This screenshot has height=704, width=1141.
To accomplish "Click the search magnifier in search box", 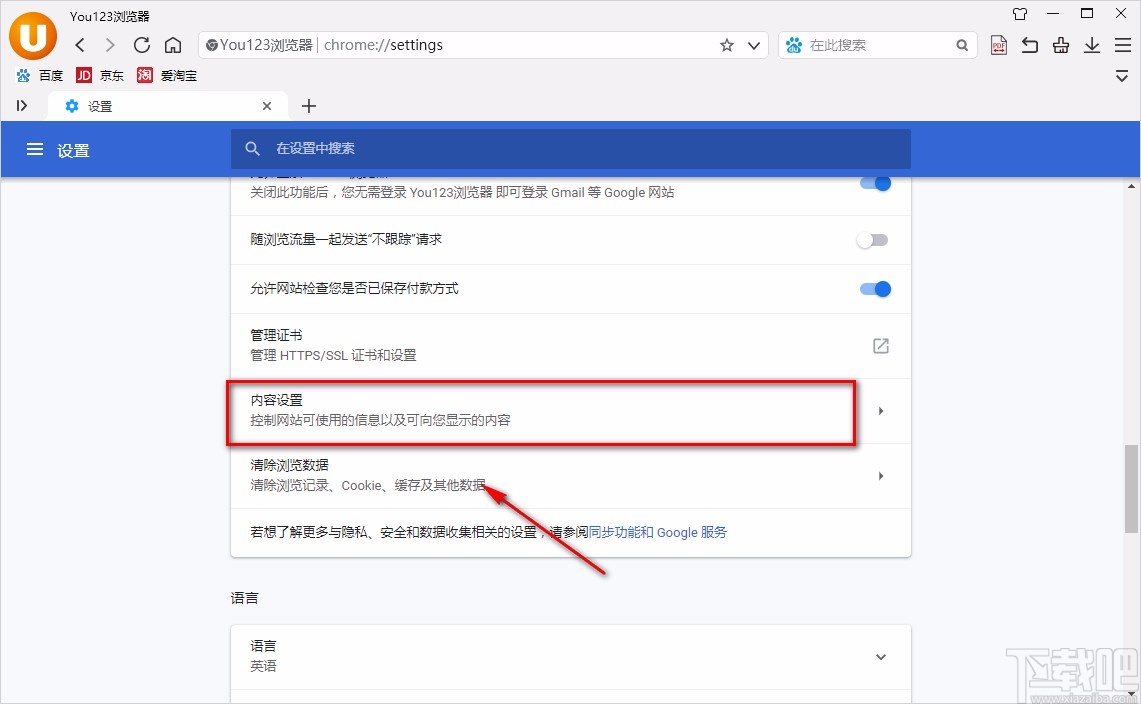I will [x=962, y=45].
